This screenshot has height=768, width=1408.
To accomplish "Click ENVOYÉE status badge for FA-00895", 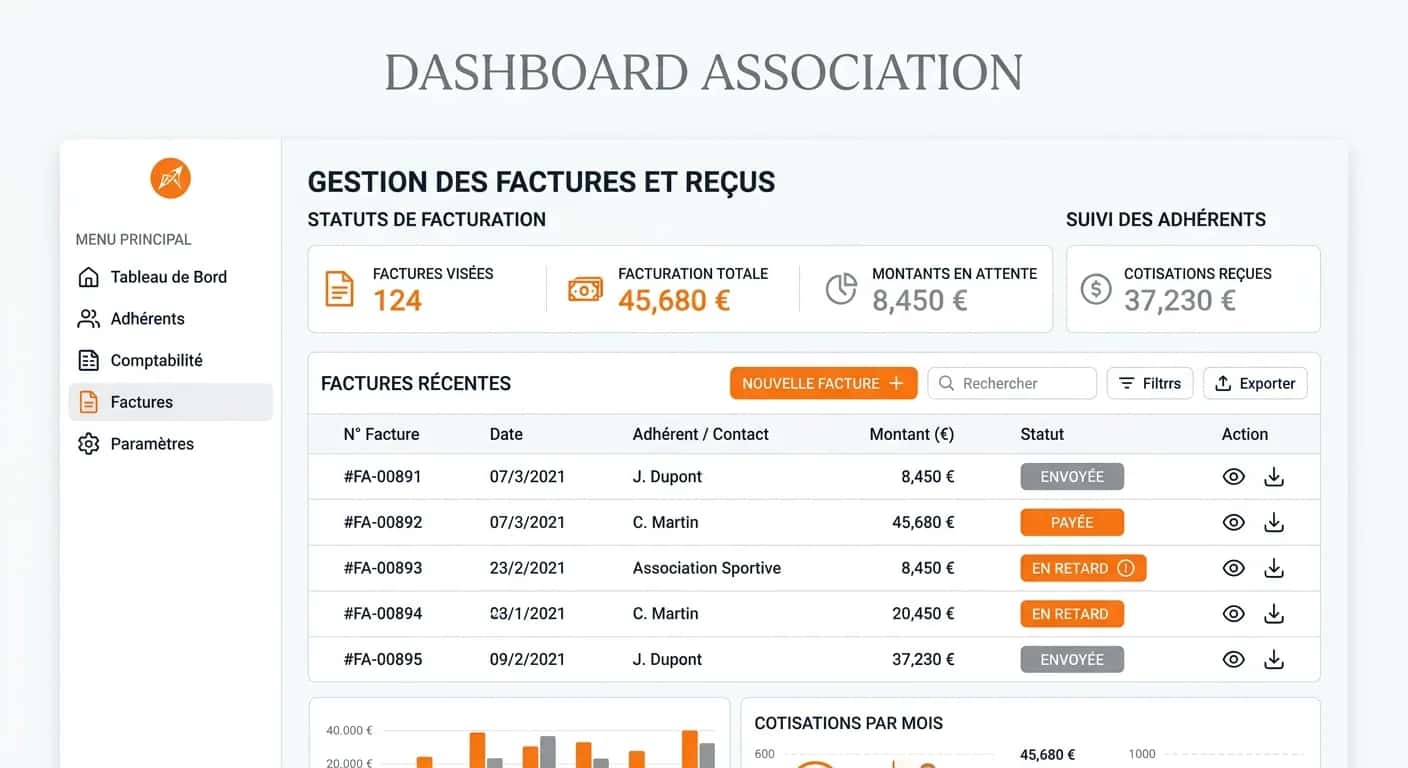I will pyautogui.click(x=1072, y=659).
